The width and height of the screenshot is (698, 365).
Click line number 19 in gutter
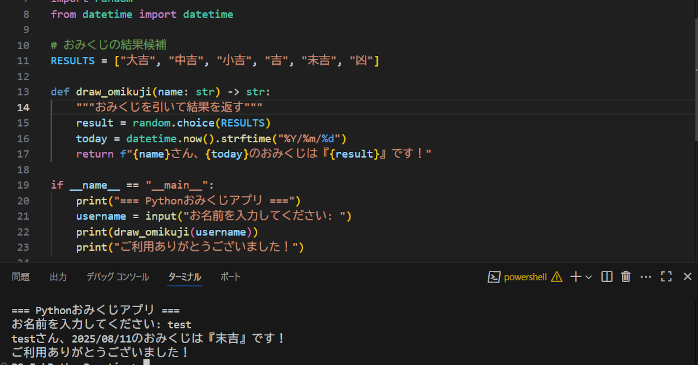pyautogui.click(x=23, y=185)
